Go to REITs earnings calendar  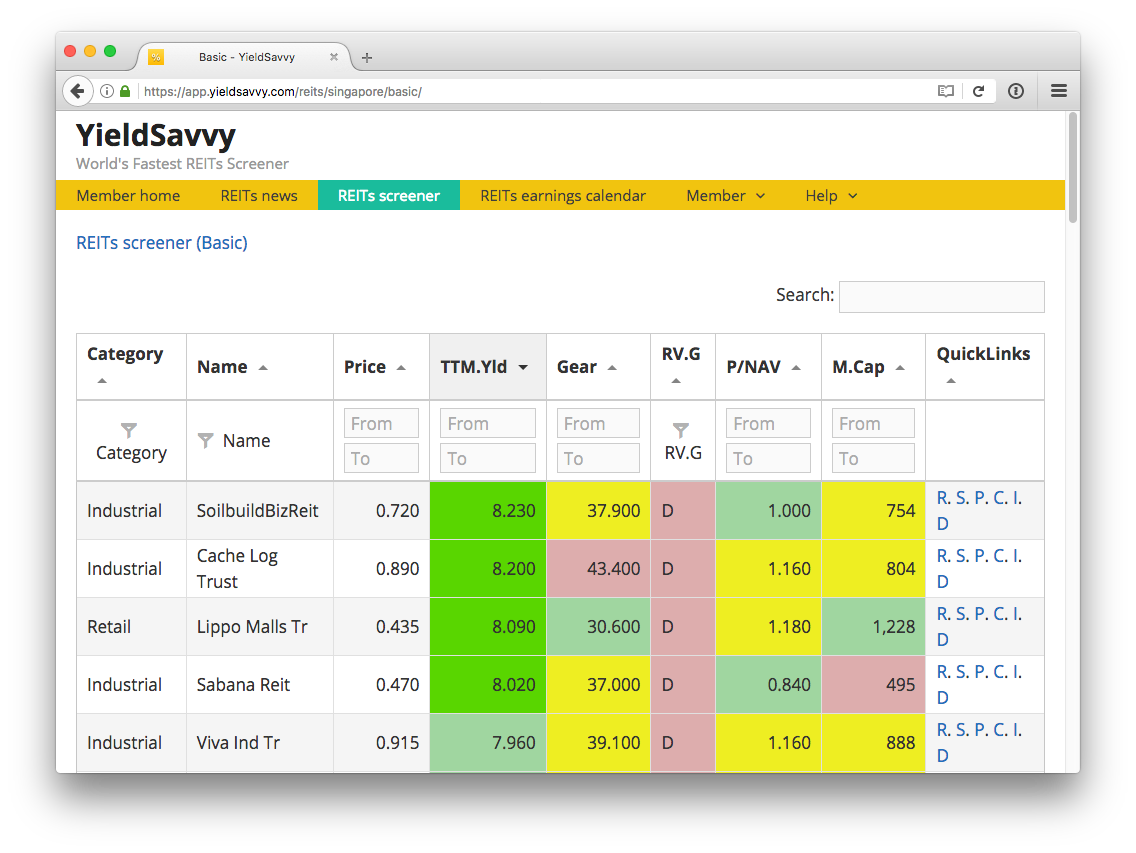(x=563, y=196)
